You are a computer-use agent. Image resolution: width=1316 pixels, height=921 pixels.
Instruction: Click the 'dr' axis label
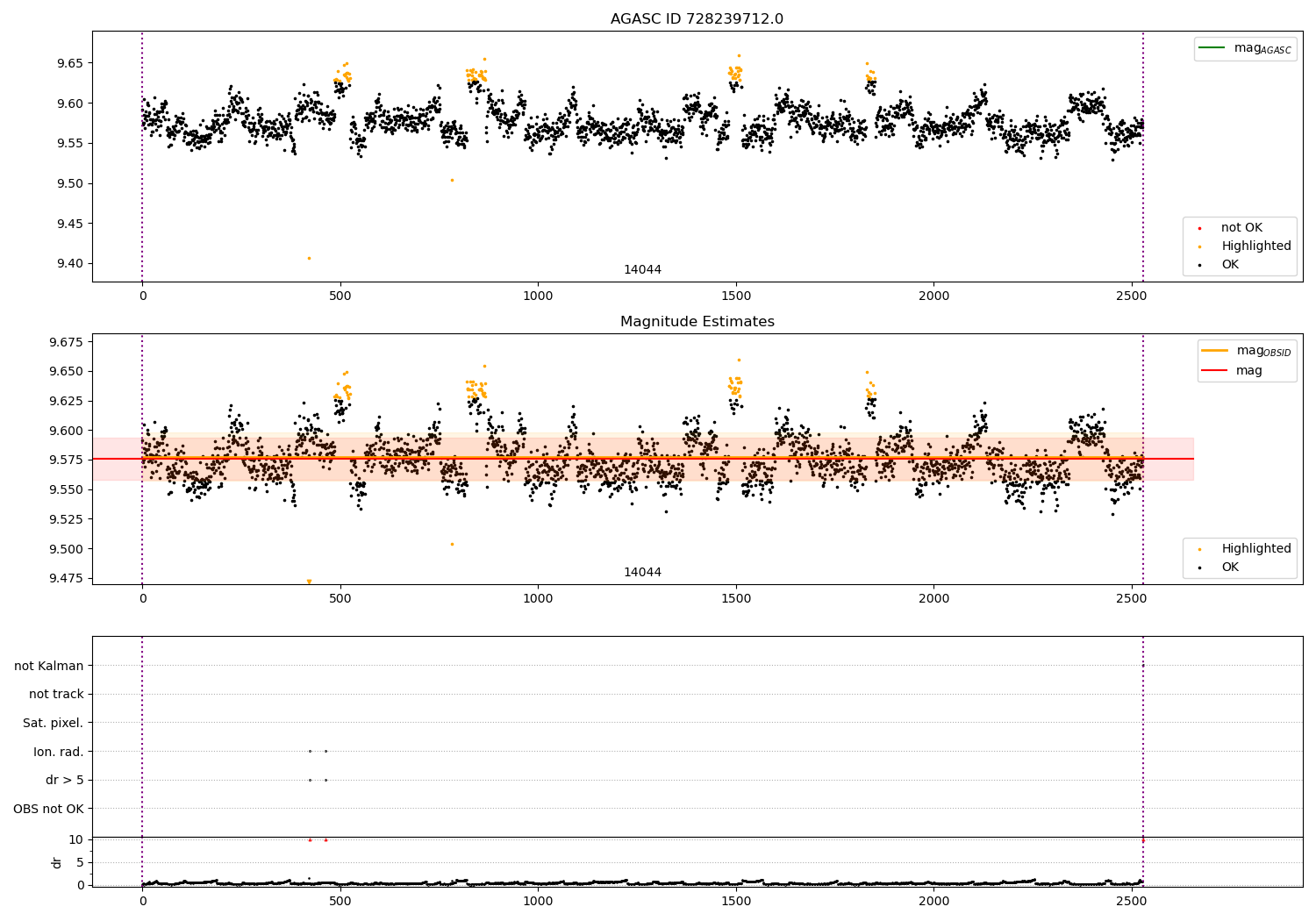[x=57, y=862]
